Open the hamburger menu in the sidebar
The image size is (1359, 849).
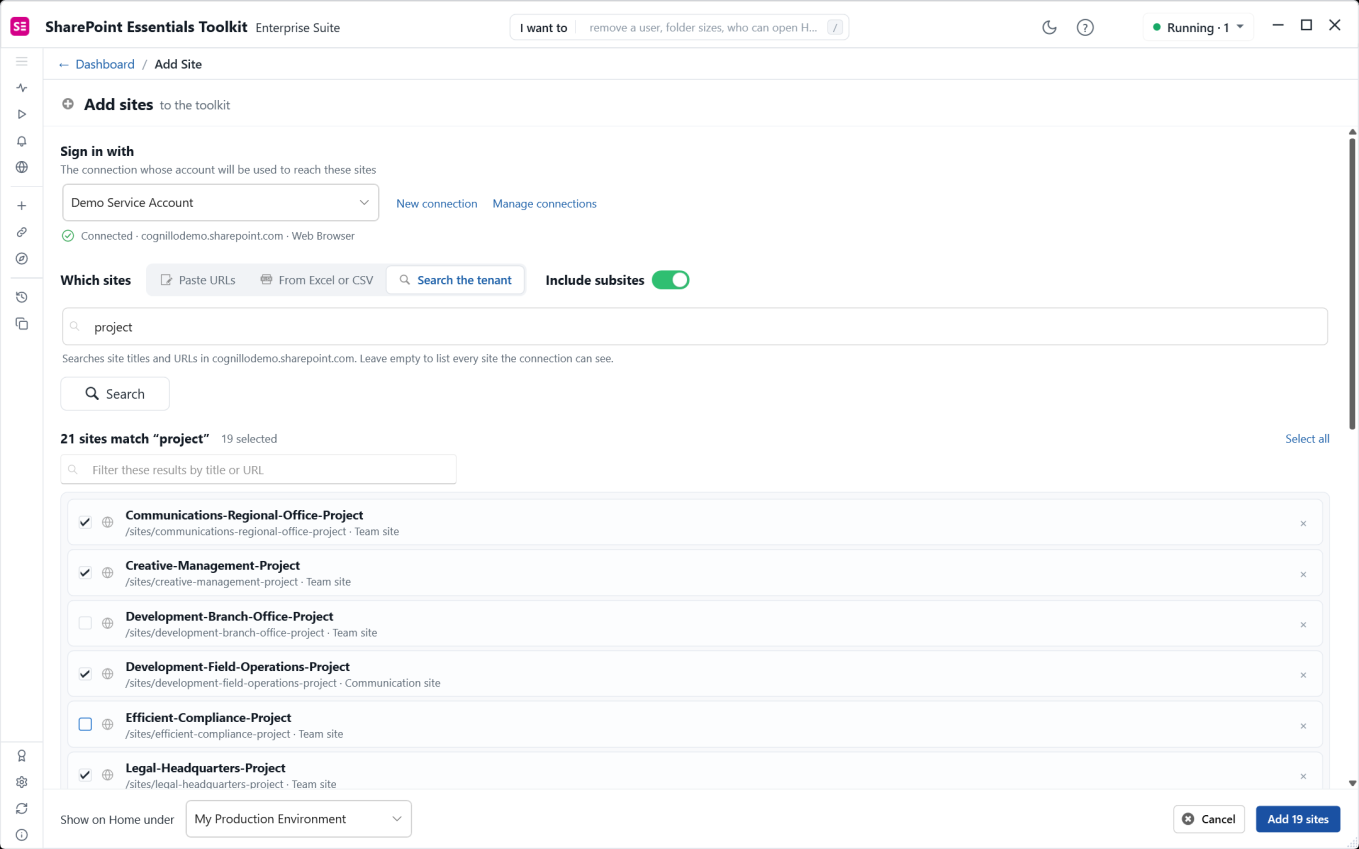coord(21,62)
